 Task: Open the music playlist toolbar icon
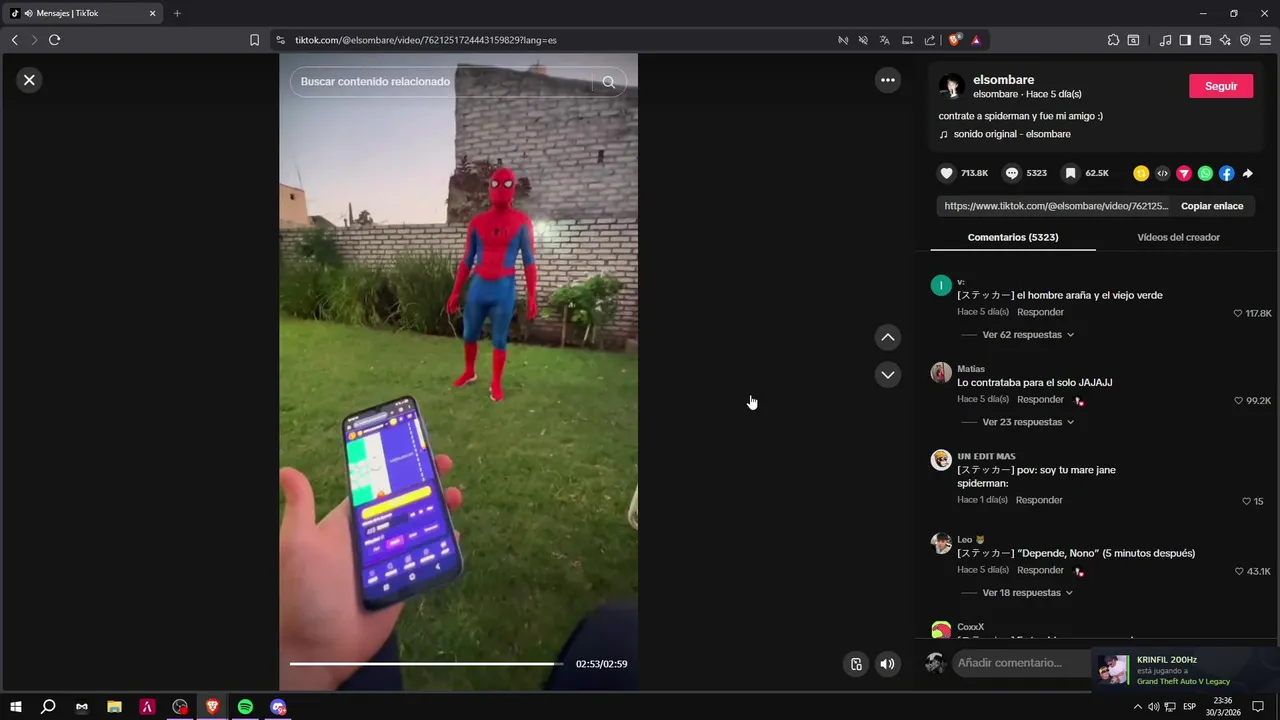tap(1165, 40)
